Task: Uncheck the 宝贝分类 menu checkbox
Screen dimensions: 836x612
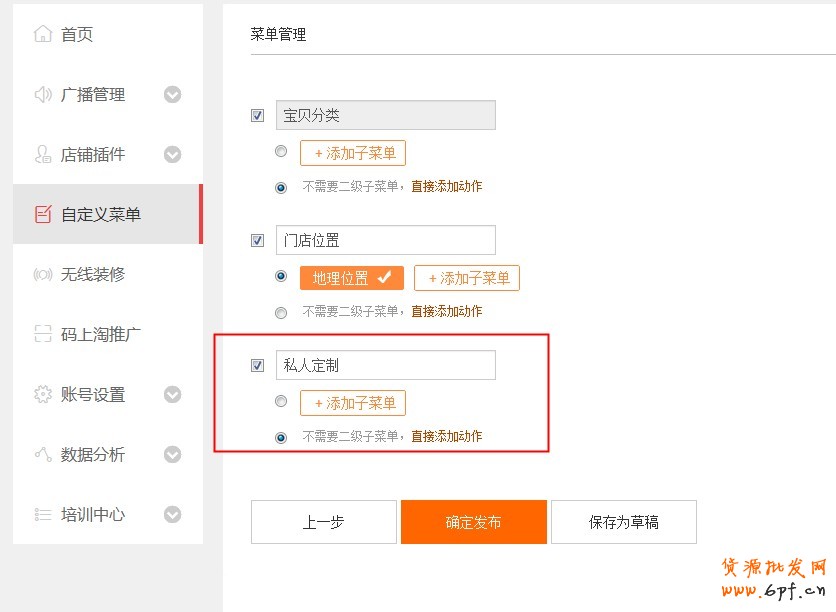Action: click(258, 116)
